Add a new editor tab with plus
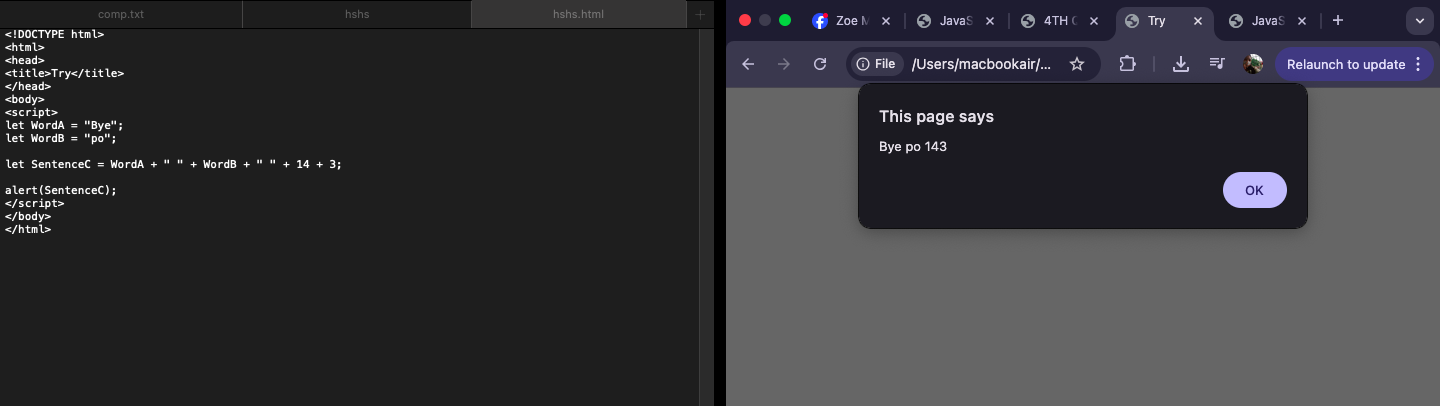 [x=700, y=14]
